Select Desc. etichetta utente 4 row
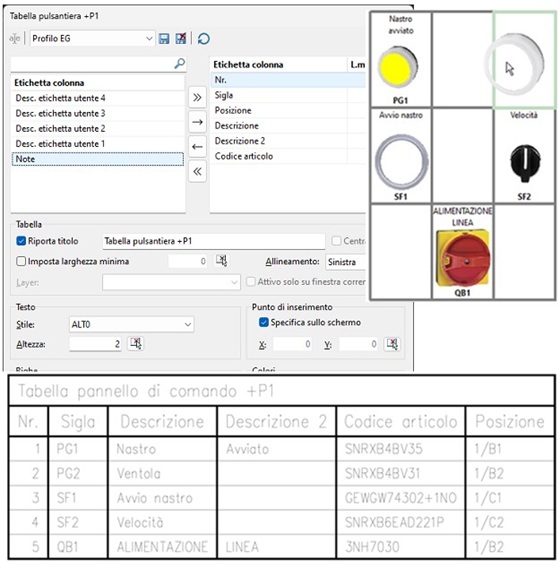 pos(98,98)
